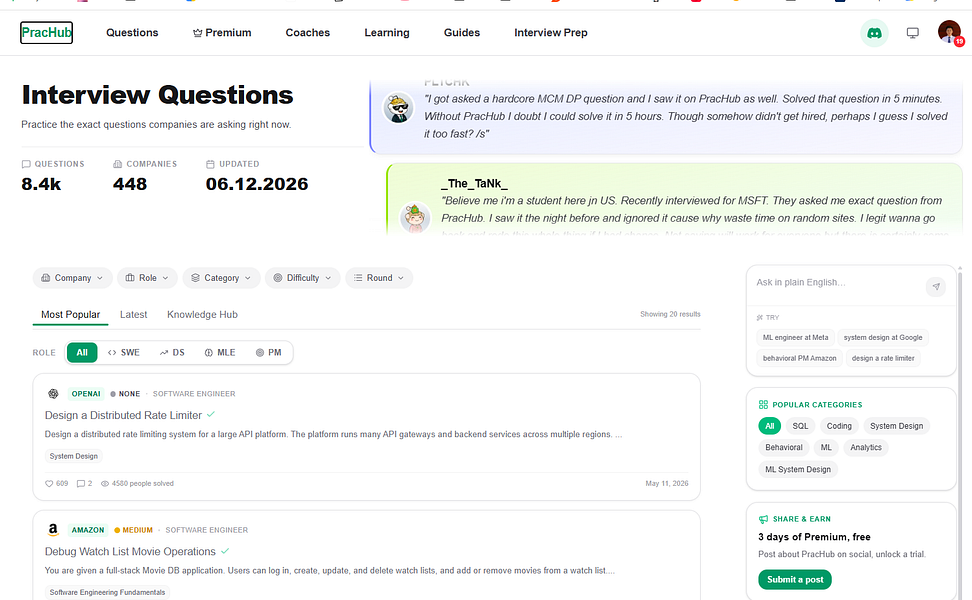Open Premium in the top navigation
This screenshot has width=972, height=600.
[222, 32]
